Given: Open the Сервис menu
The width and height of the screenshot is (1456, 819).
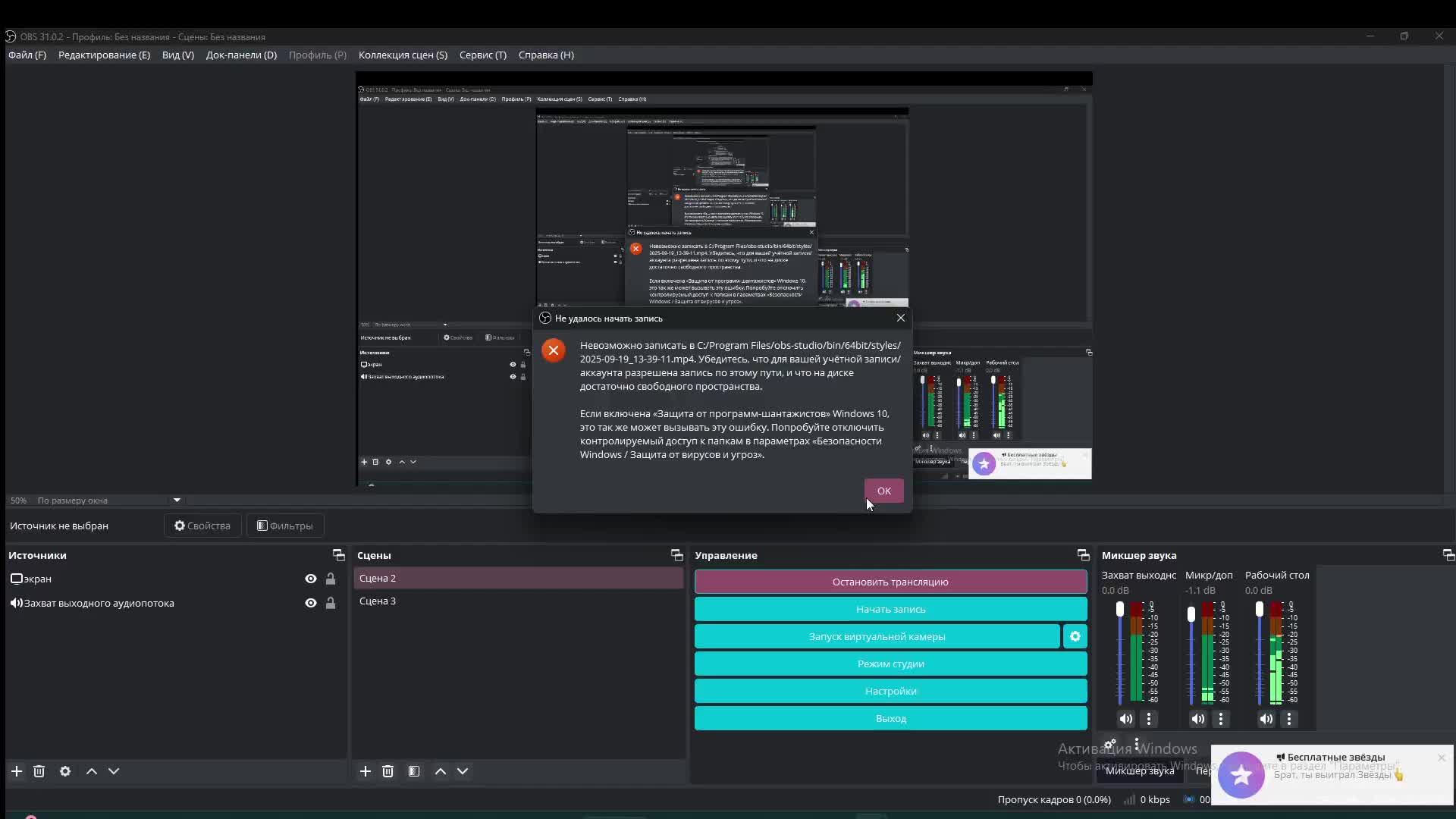Looking at the screenshot, I should pyautogui.click(x=482, y=55).
